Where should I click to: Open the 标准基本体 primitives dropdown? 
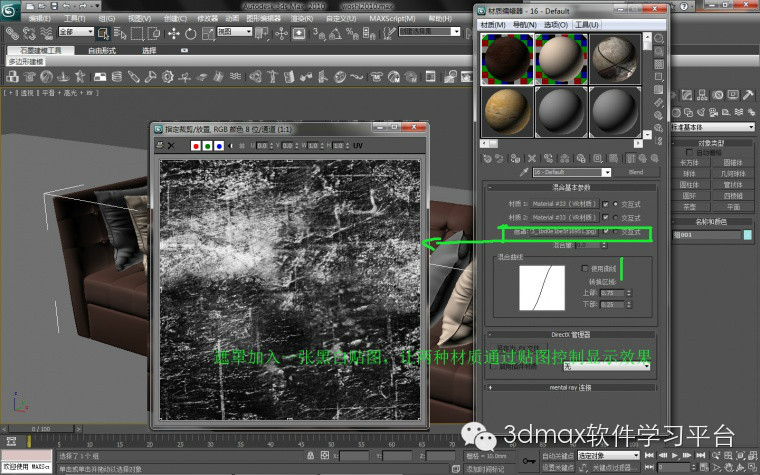(x=712, y=127)
